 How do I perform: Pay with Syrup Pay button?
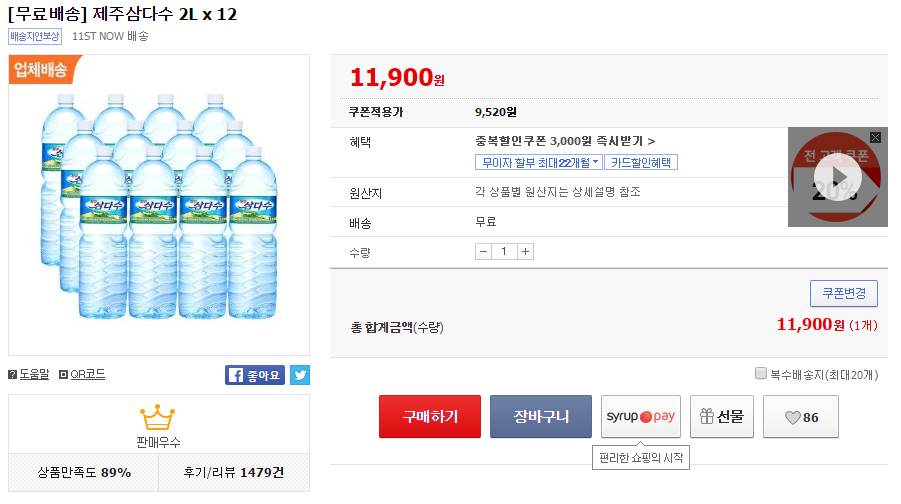coord(641,417)
